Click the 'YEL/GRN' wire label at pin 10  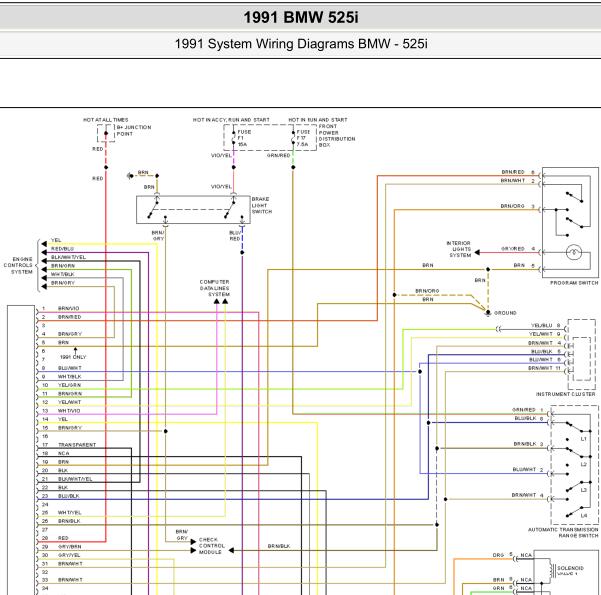pos(69,385)
